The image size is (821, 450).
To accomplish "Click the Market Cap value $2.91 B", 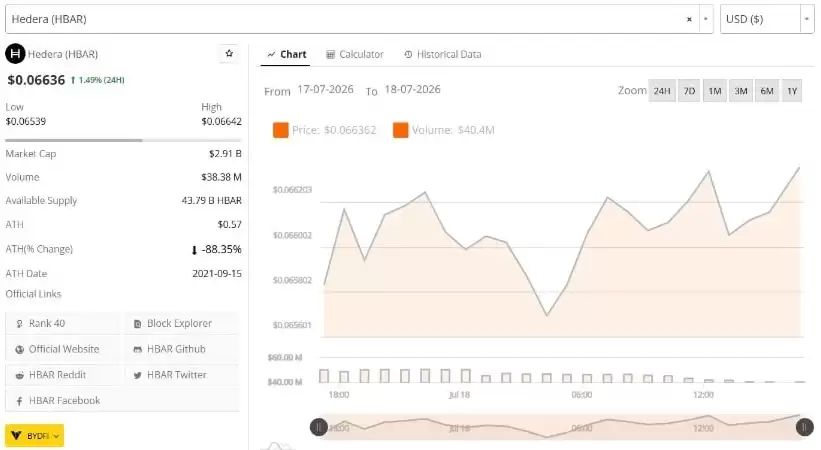I will click(225, 154).
